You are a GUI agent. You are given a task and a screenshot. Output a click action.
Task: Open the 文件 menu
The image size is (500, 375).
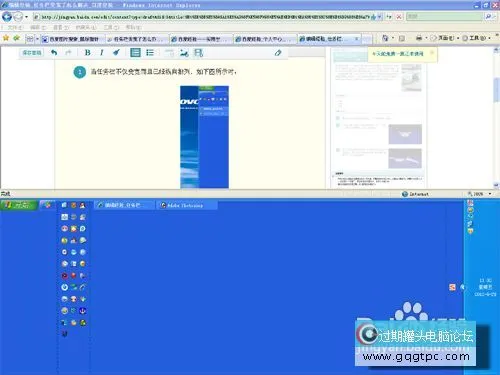coord(15,27)
